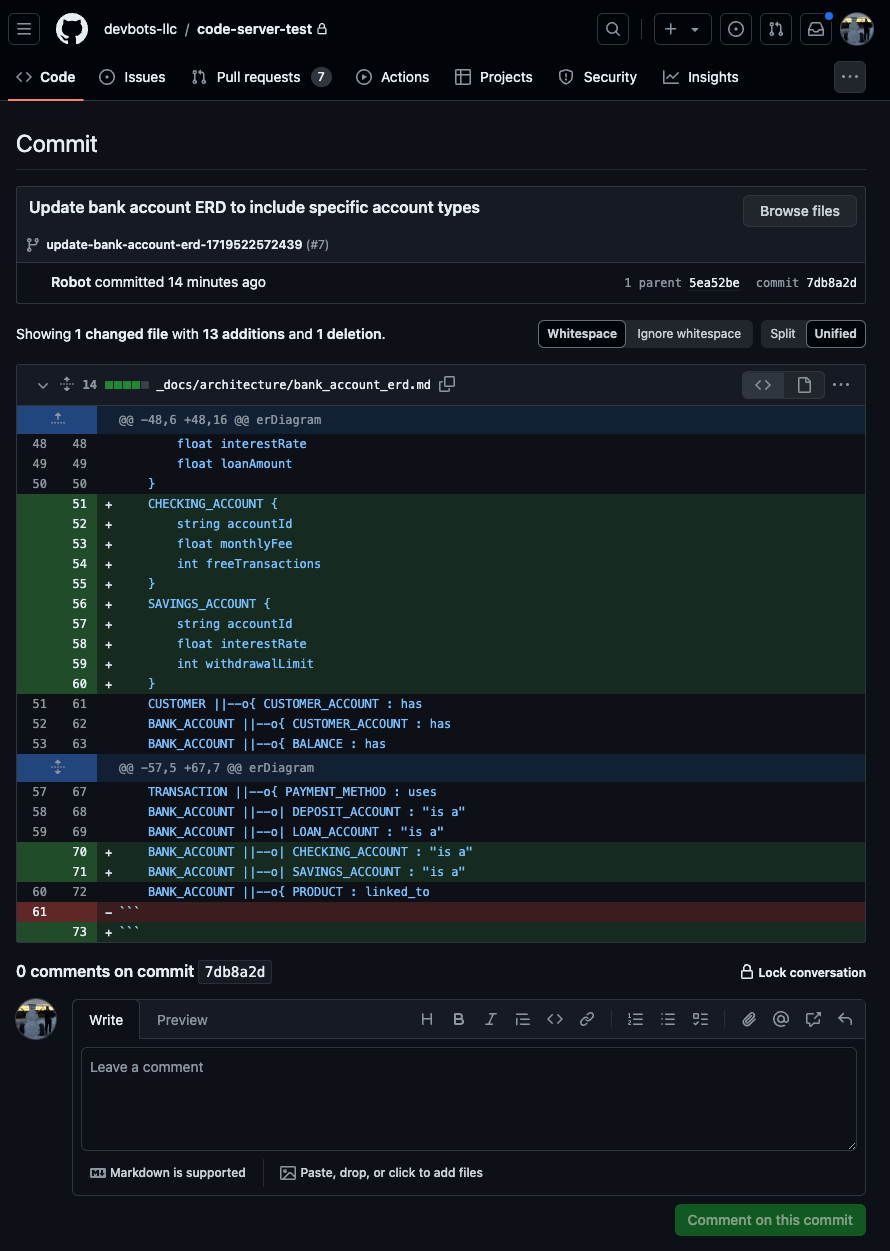The image size is (890, 1251).
Task: Open the Pull requests tab
Action: coord(260,77)
